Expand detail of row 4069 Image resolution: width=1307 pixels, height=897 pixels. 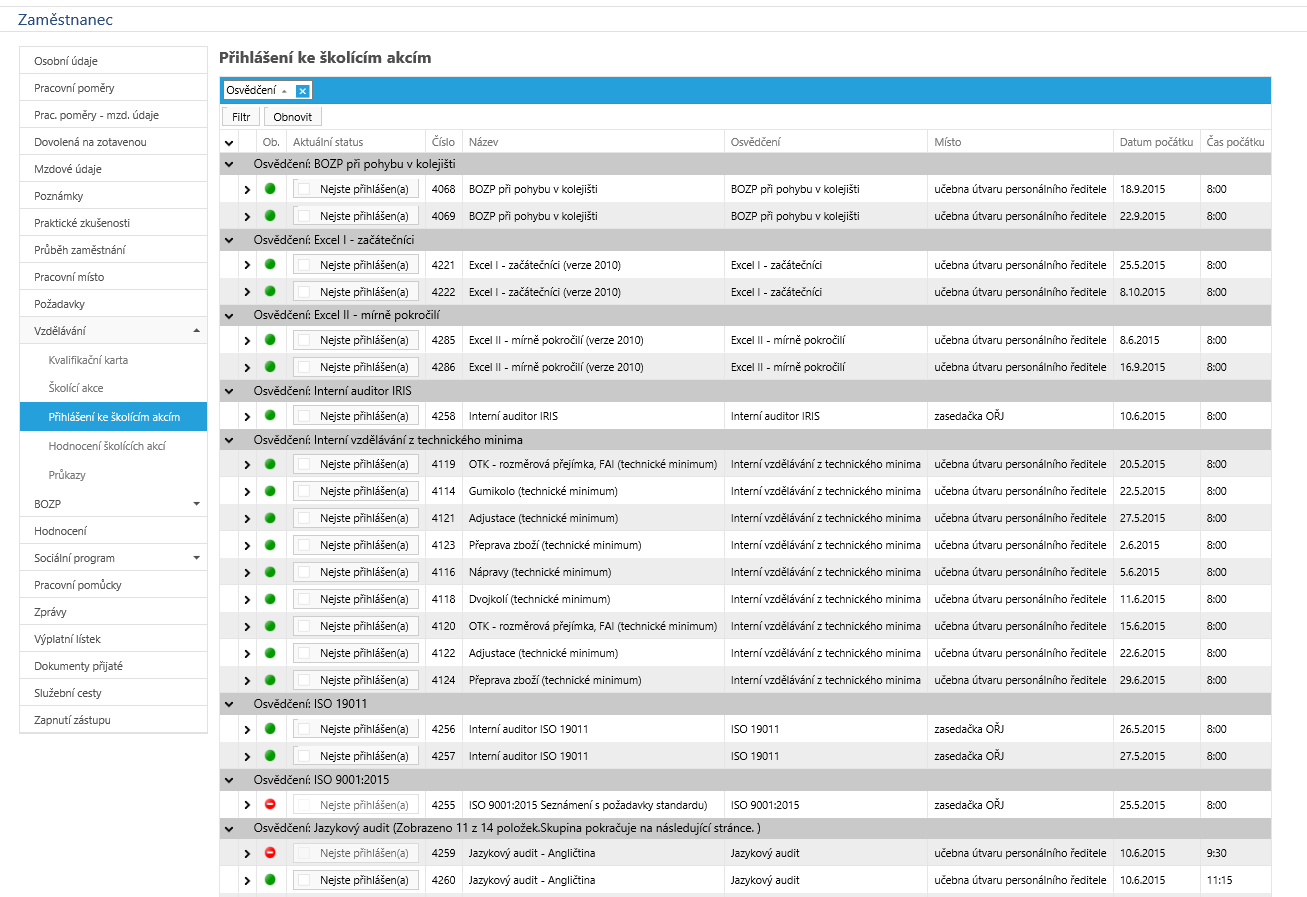pyautogui.click(x=247, y=216)
